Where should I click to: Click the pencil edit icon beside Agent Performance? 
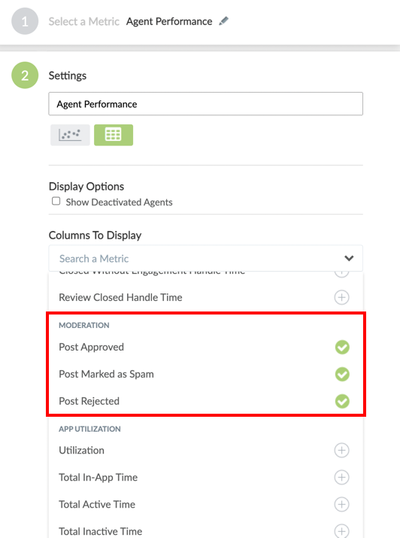[223, 21]
